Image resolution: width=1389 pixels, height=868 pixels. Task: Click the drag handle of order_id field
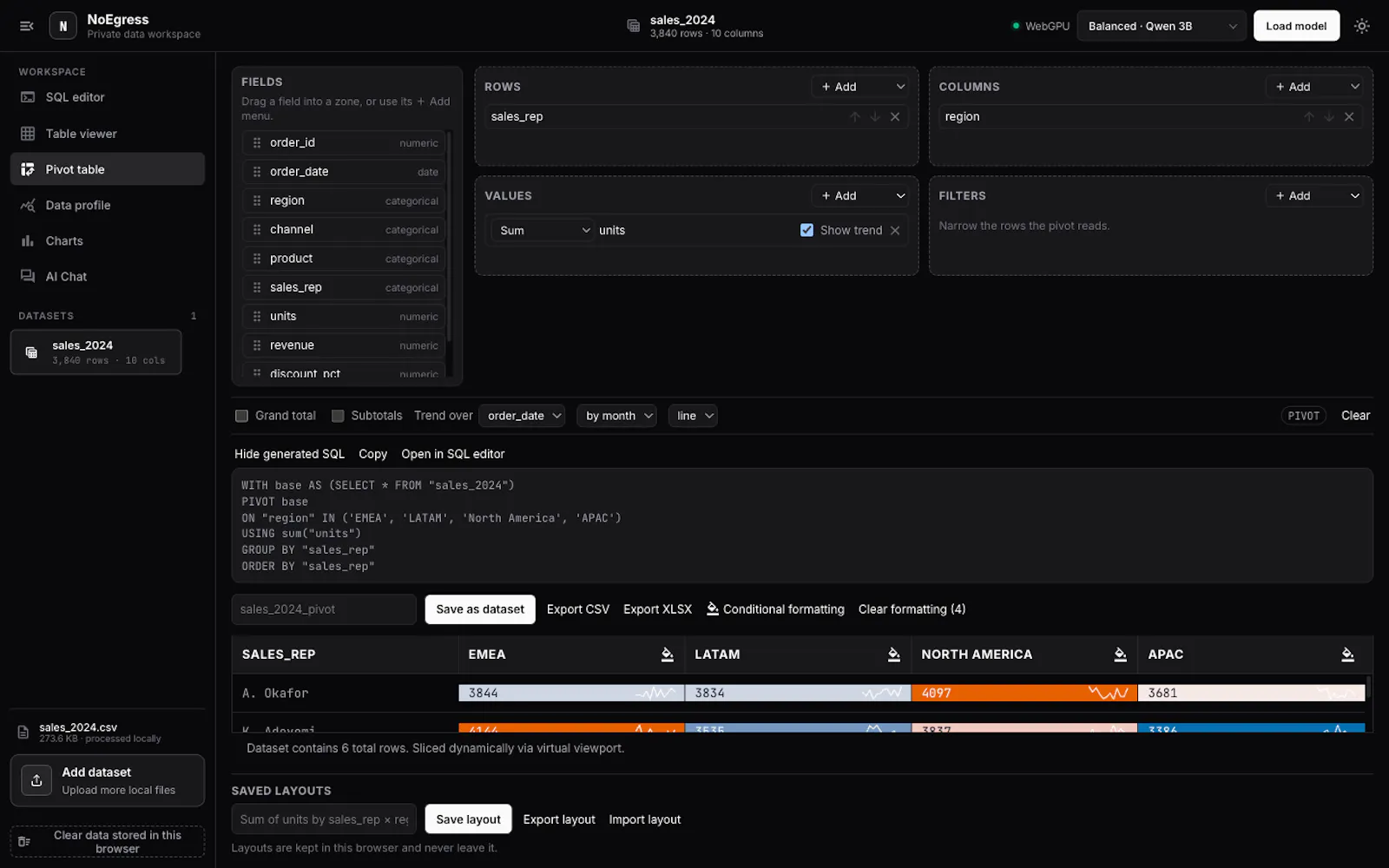(x=257, y=142)
